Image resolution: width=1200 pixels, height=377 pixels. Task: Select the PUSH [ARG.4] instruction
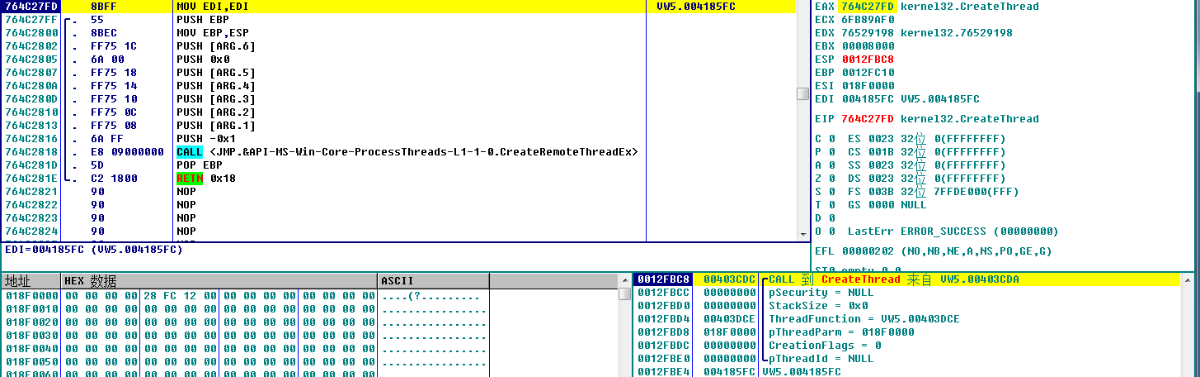click(x=215, y=85)
